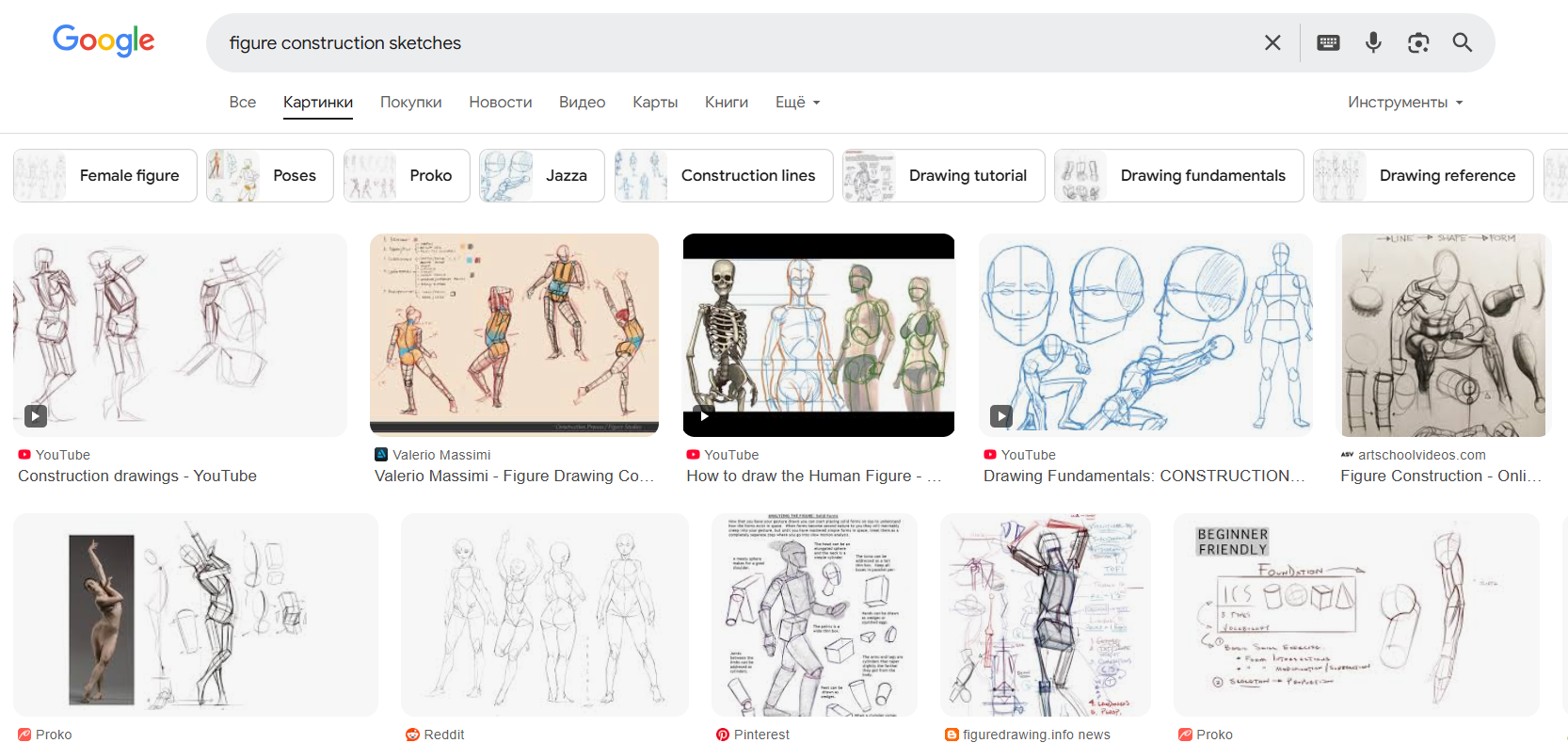The height and width of the screenshot is (743, 1568).
Task: Open artschoolvideos Figure Construction thumbnail
Action: [1444, 335]
